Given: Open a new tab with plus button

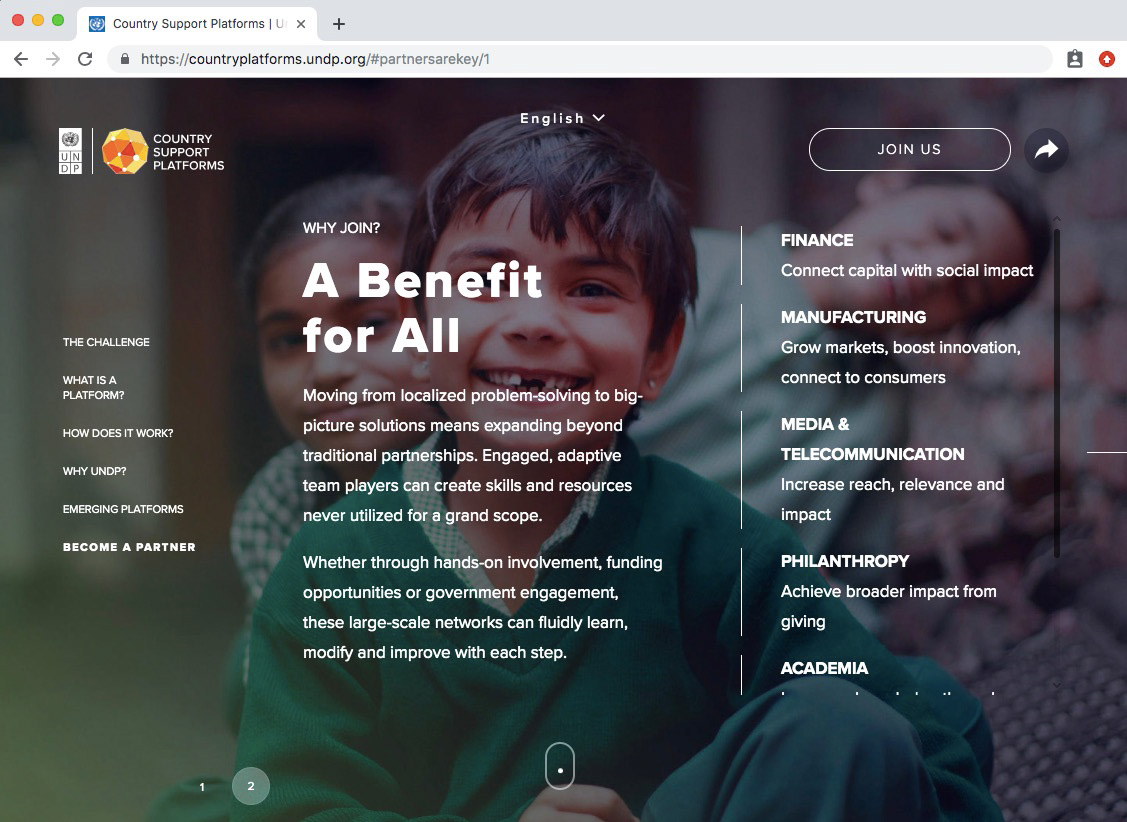Looking at the screenshot, I should click(339, 24).
